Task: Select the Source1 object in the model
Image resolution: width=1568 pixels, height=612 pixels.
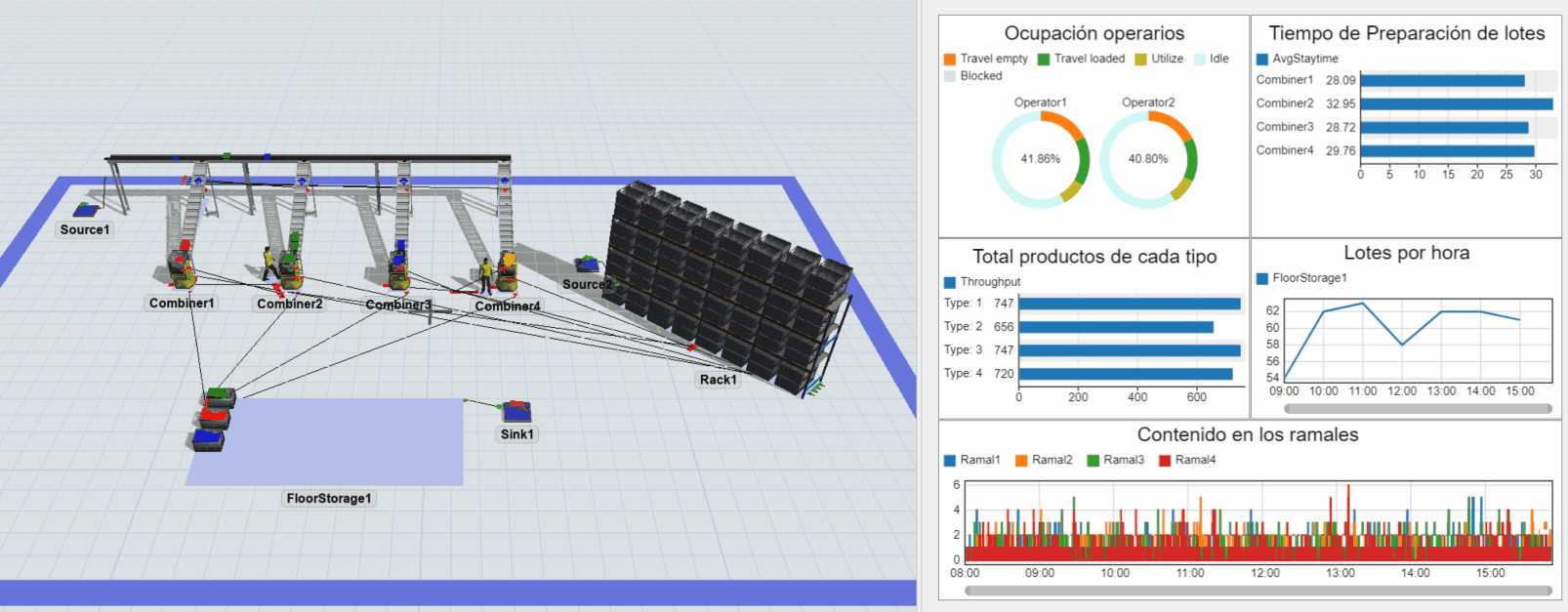Action: 87,209
